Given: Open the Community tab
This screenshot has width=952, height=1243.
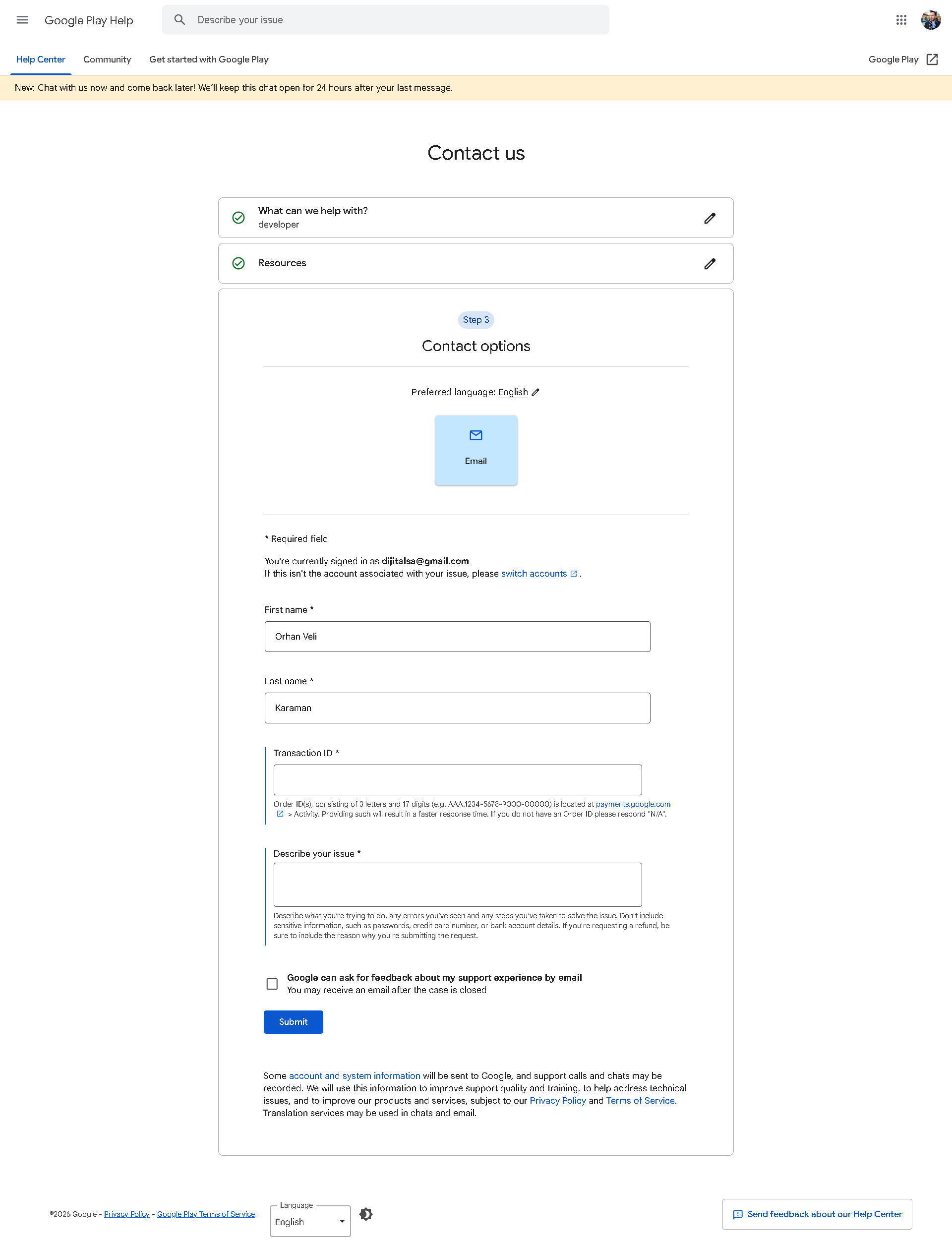Looking at the screenshot, I should (x=107, y=59).
